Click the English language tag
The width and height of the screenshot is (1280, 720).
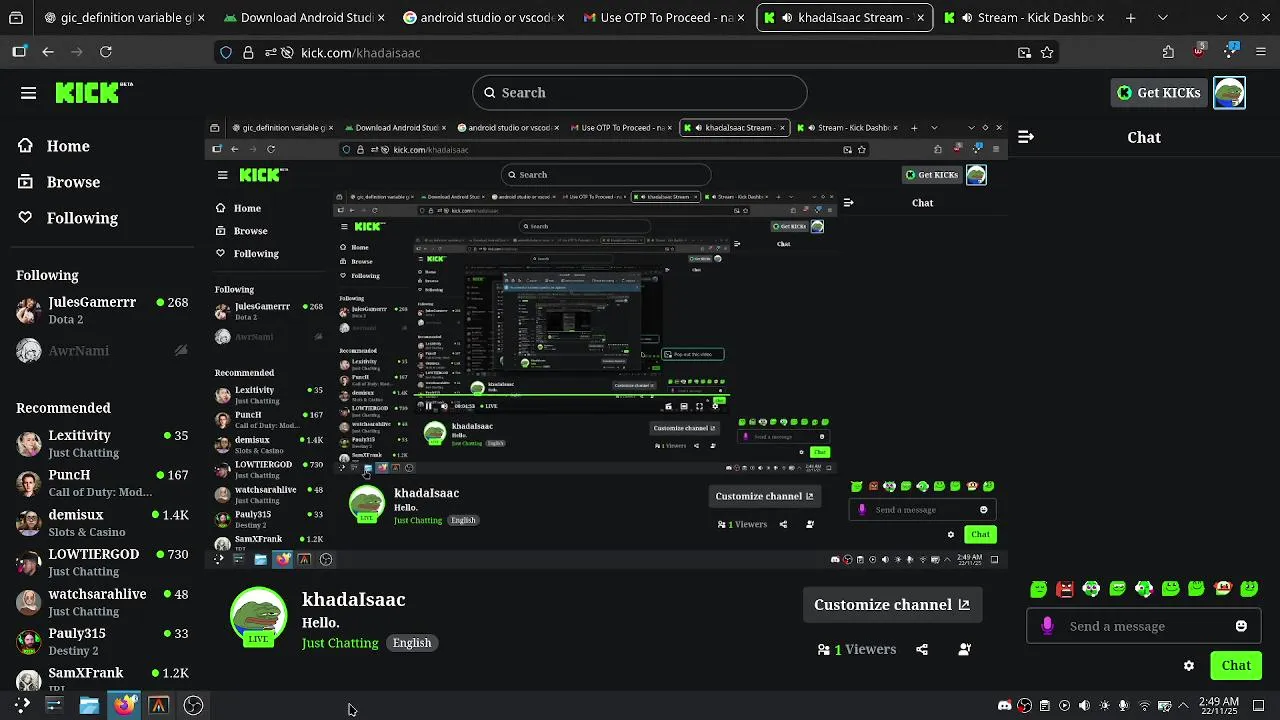[412, 643]
